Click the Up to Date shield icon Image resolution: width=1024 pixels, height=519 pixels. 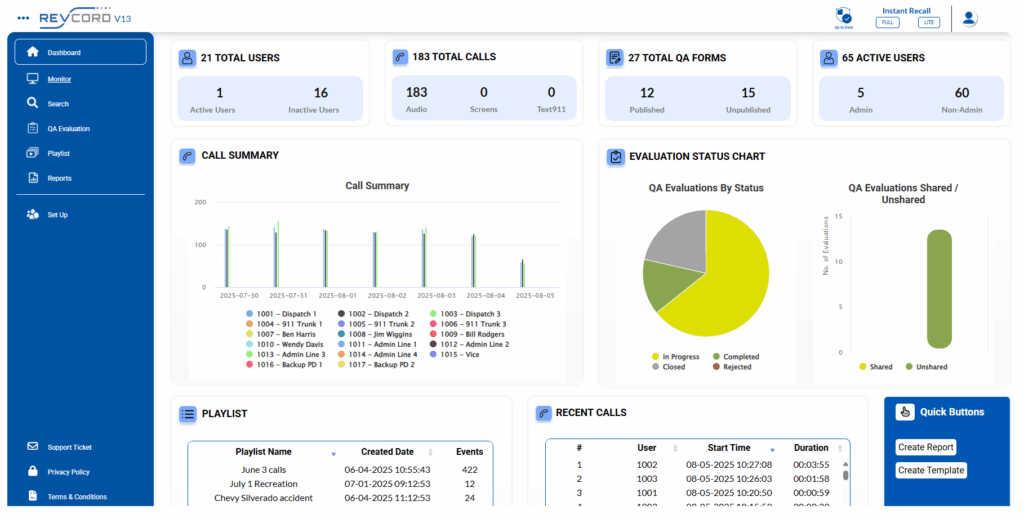pos(843,15)
